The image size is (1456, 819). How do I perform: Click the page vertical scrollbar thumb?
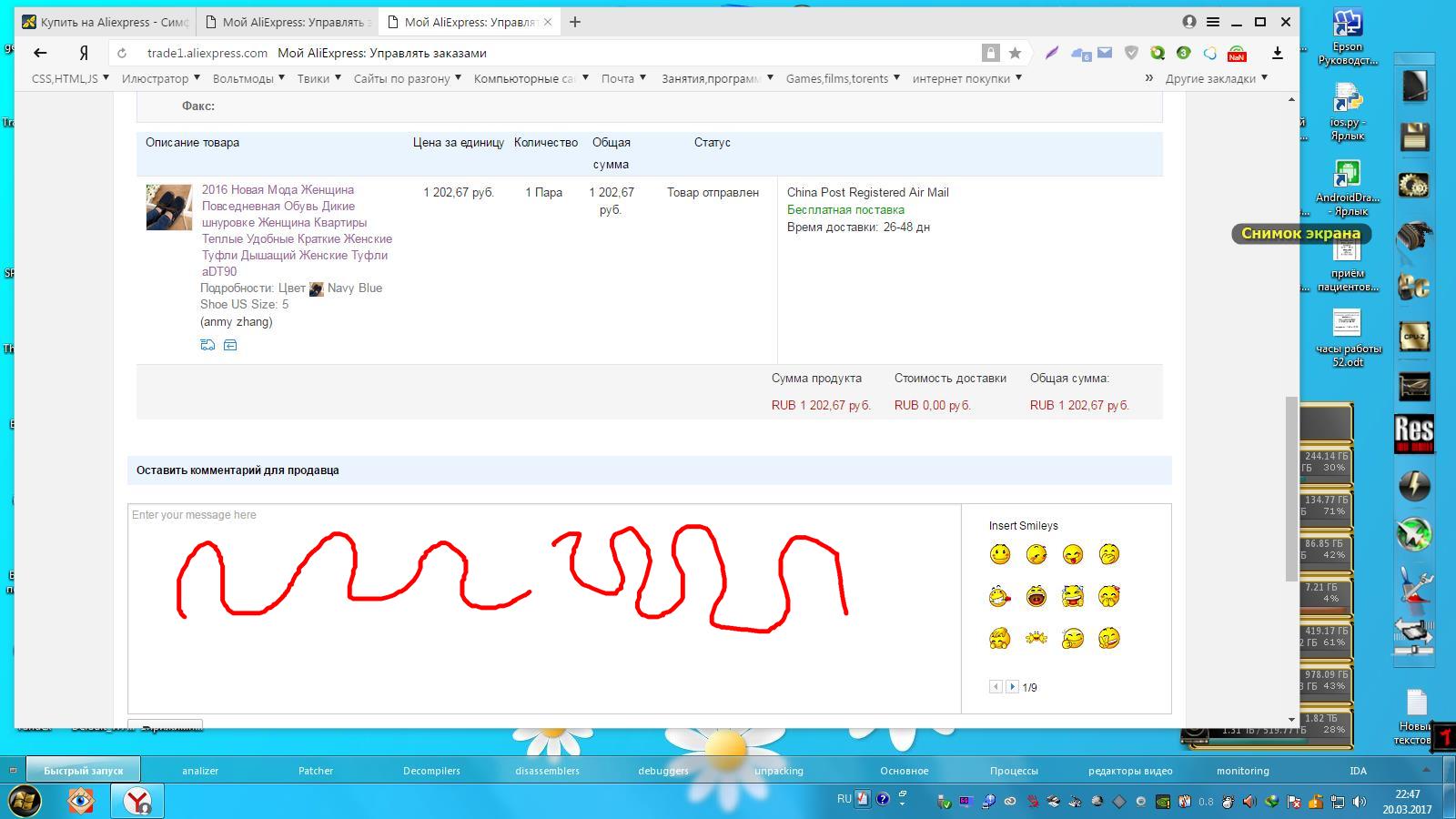pyautogui.click(x=1291, y=489)
